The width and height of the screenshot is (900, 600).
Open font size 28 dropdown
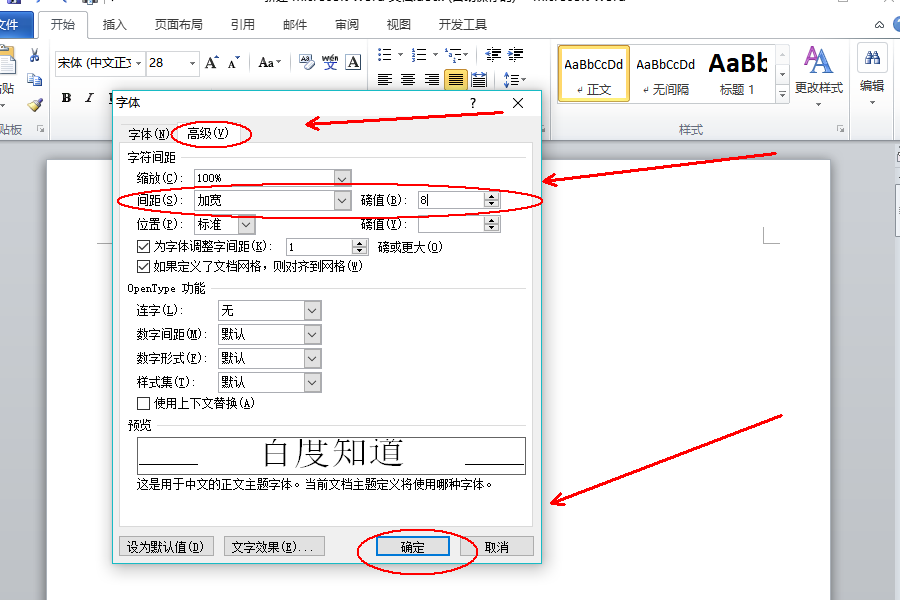[192, 63]
